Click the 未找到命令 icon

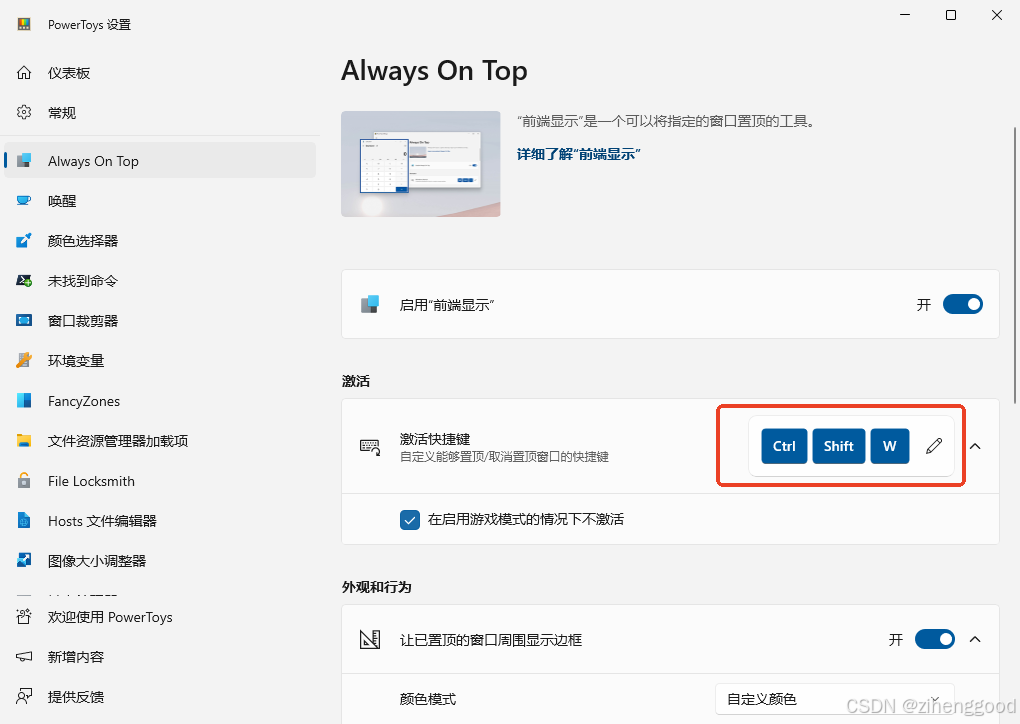coord(24,281)
